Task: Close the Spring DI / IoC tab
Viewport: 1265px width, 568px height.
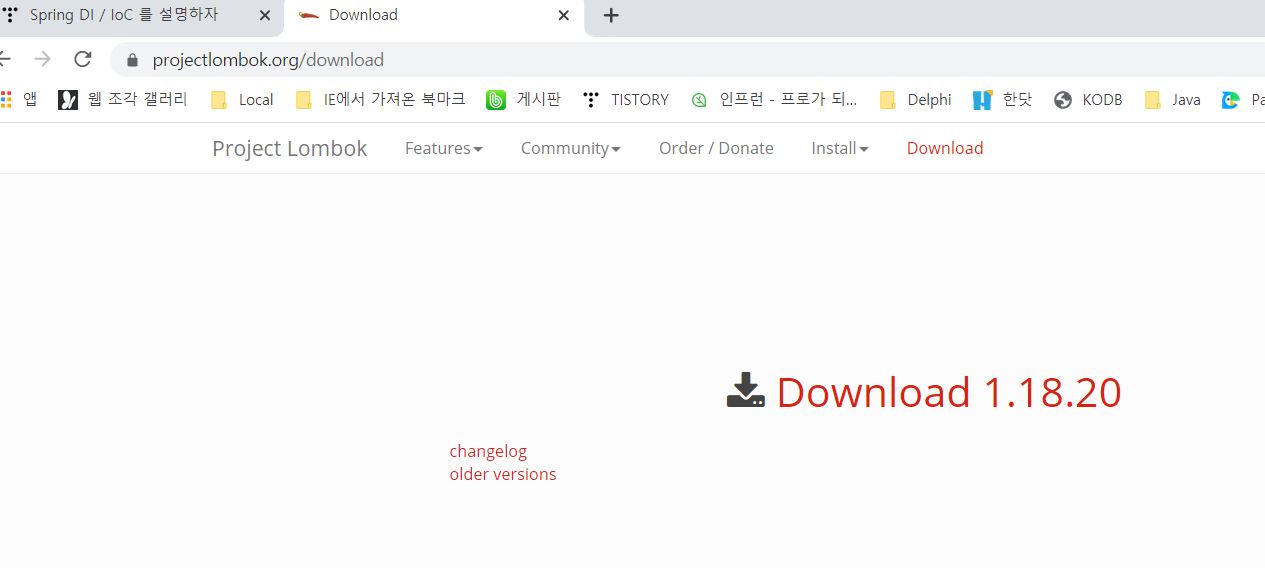Action: tap(265, 16)
